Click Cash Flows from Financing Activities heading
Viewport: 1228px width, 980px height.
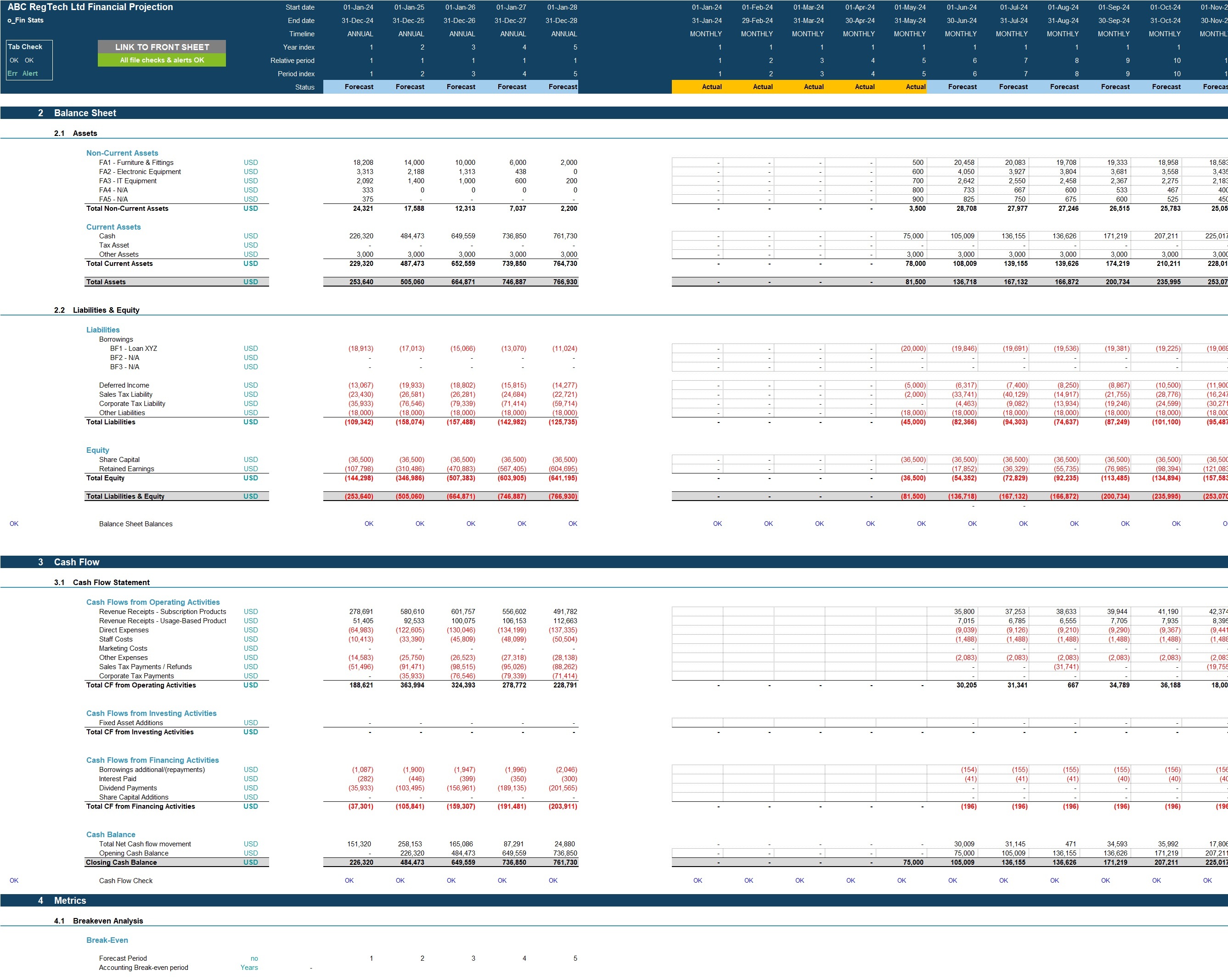[152, 760]
